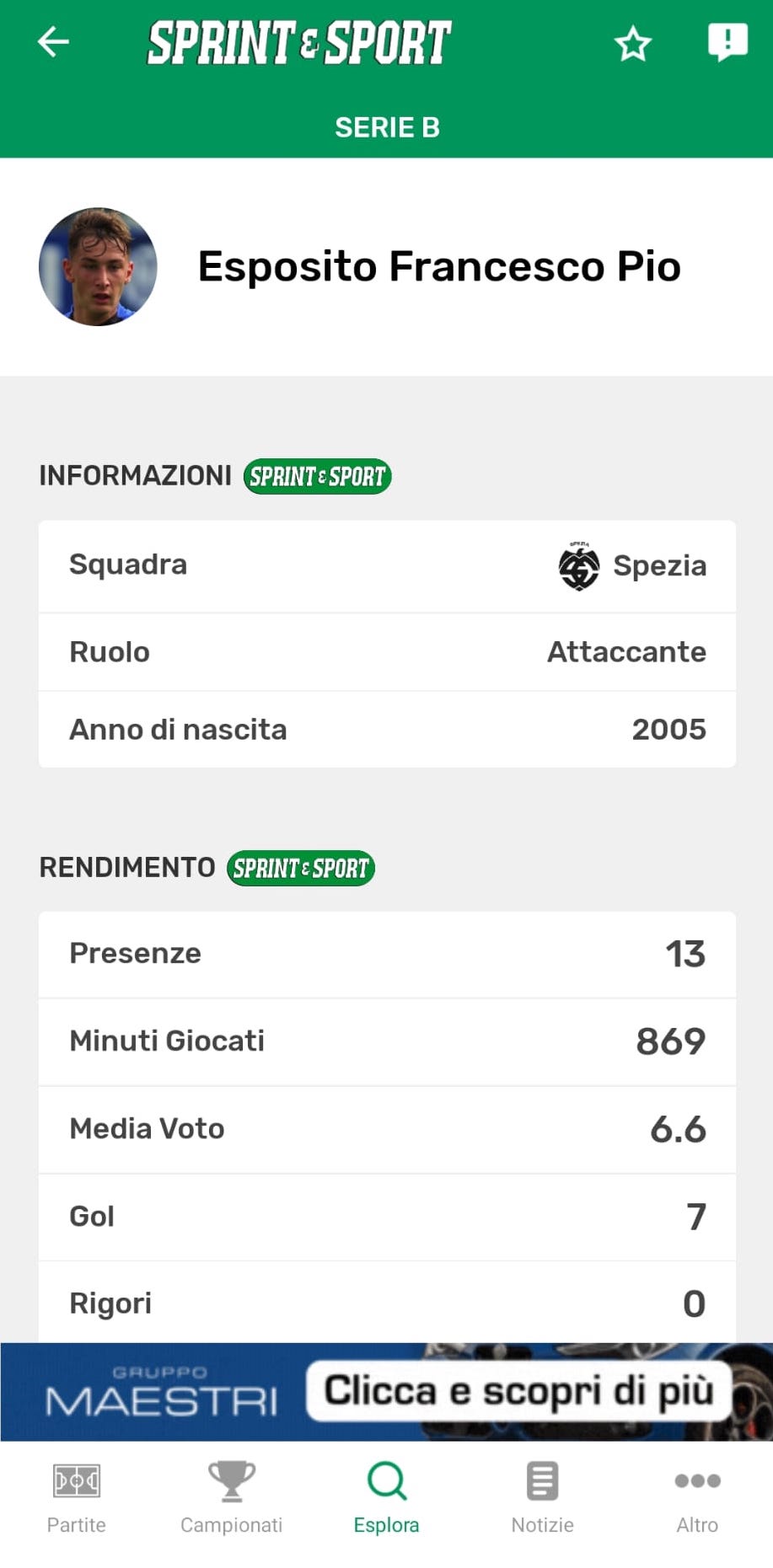The width and height of the screenshot is (773, 1568).
Task: Select the Presenze stat row
Action: [x=387, y=954]
